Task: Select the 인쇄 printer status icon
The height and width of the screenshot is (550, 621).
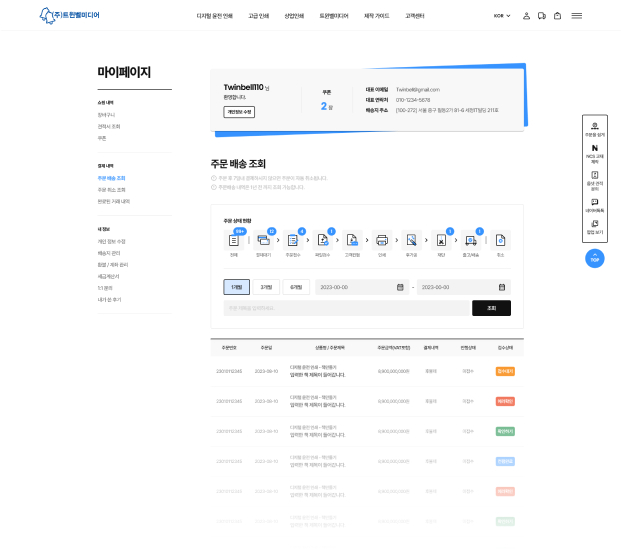Action: pos(381,240)
